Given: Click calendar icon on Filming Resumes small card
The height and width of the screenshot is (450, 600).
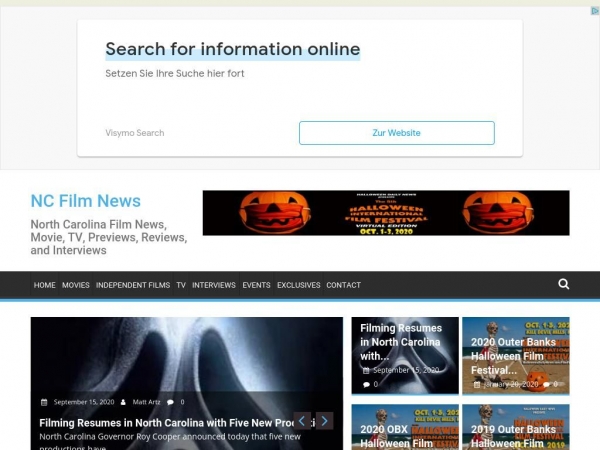Looking at the screenshot, I should point(366,370).
